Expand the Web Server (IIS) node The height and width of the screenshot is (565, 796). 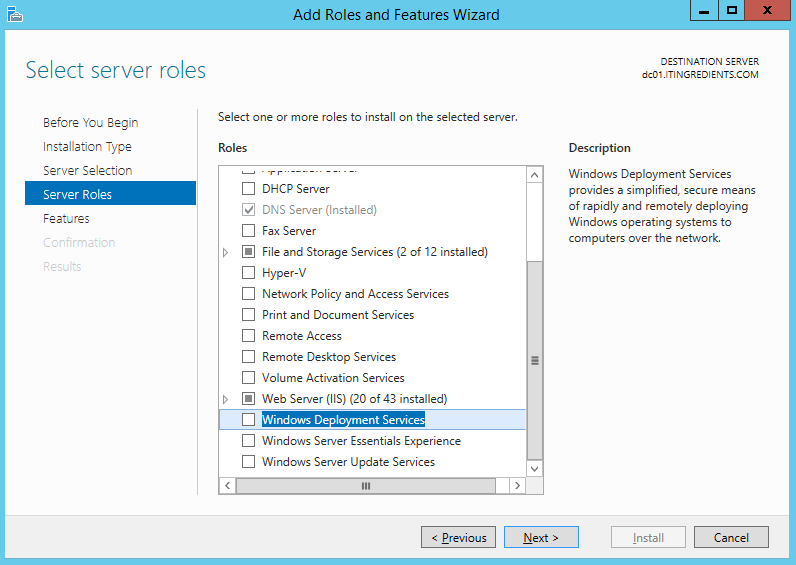pyautogui.click(x=226, y=399)
